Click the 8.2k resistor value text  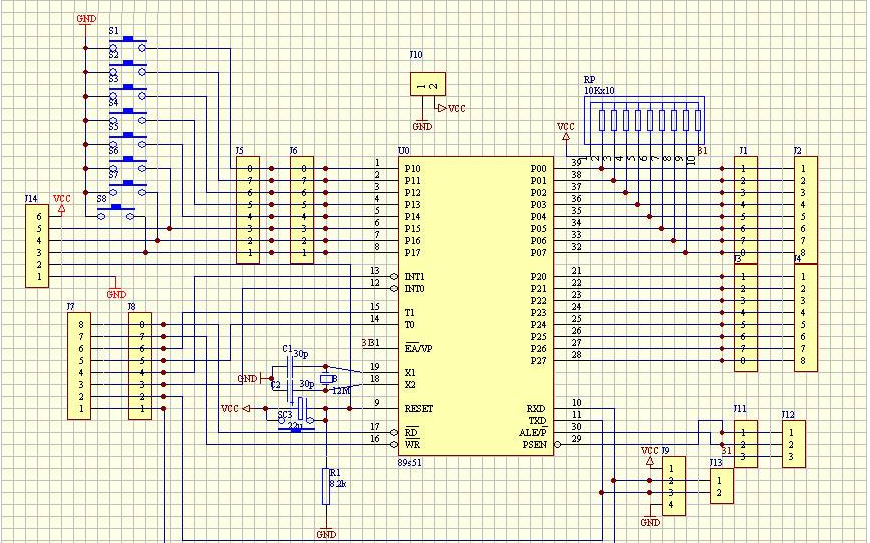click(338, 484)
